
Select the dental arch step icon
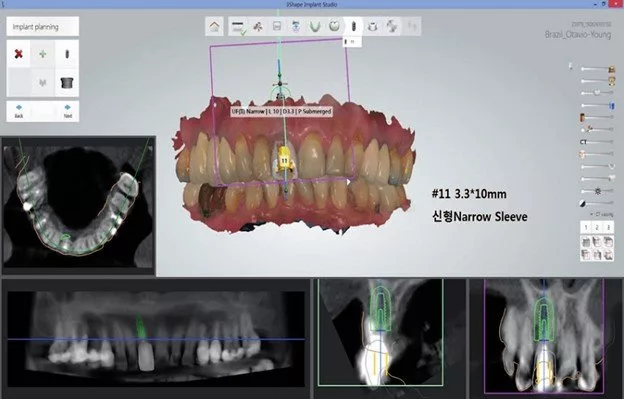pos(315,27)
